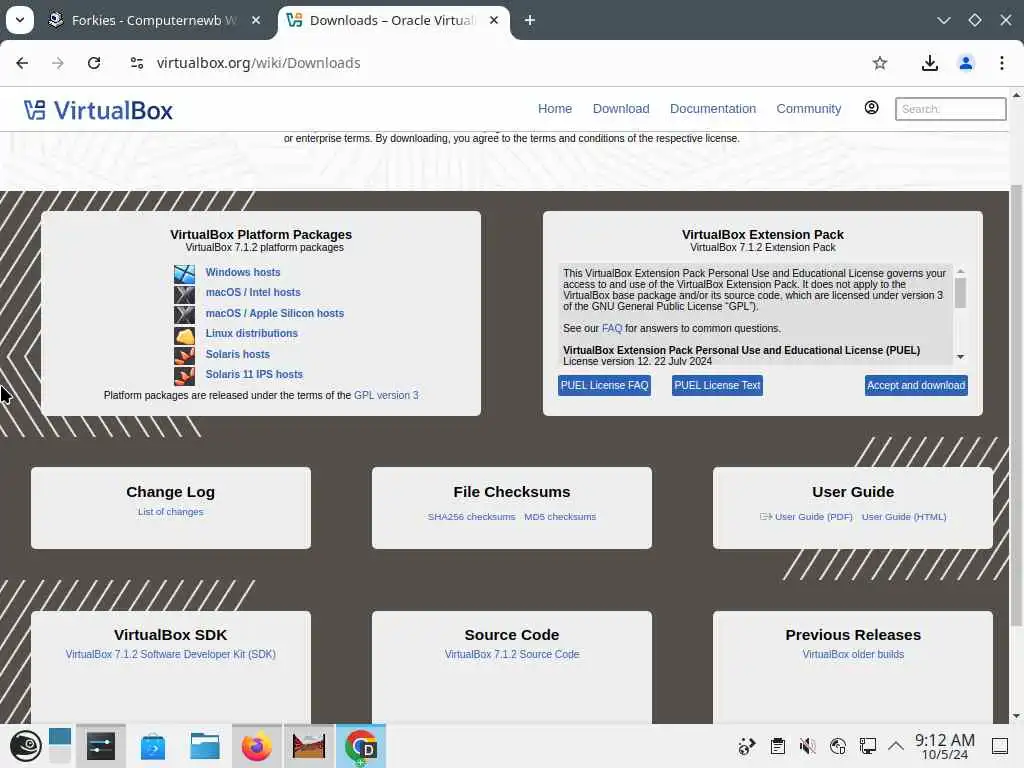This screenshot has height=768, width=1024.
Task: Open the account icon in site header
Action: pyautogui.click(x=871, y=108)
